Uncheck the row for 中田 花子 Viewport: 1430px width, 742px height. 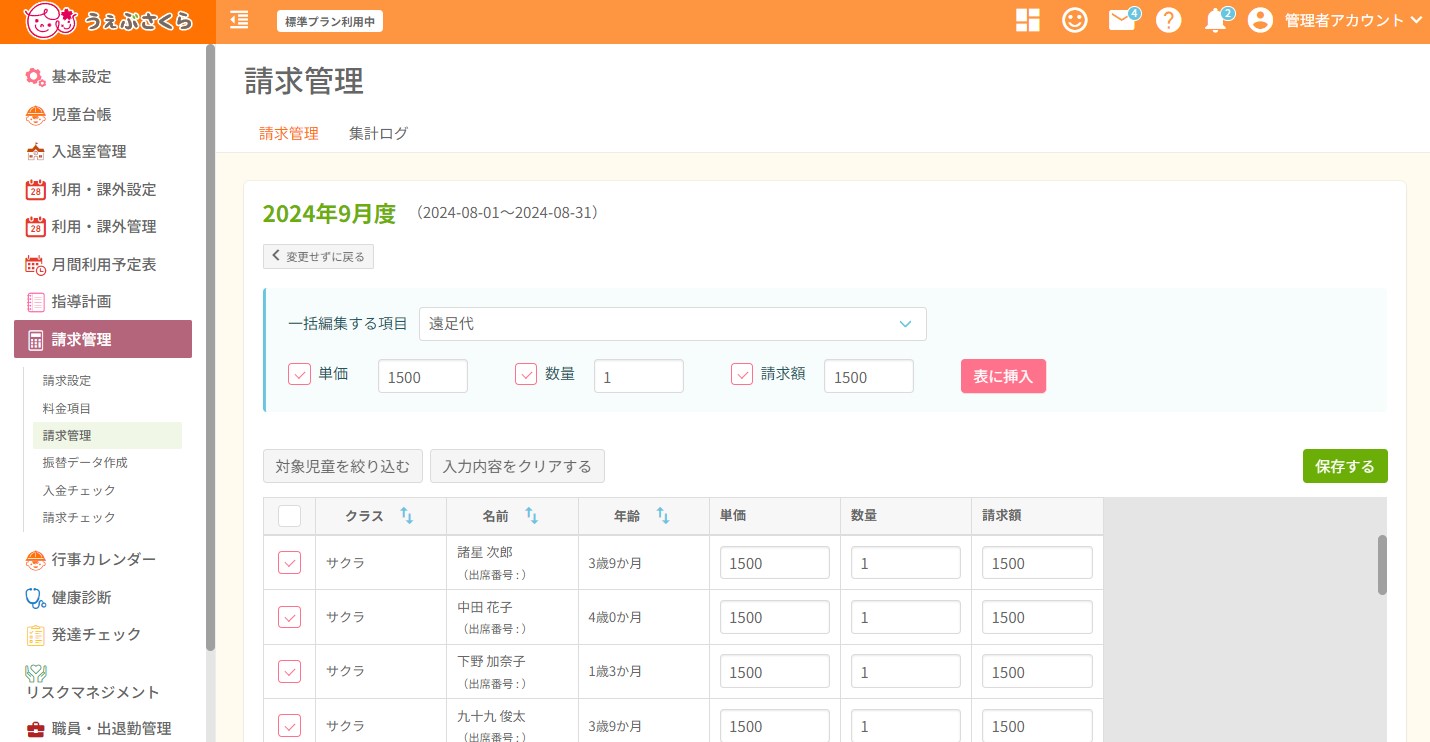click(289, 617)
